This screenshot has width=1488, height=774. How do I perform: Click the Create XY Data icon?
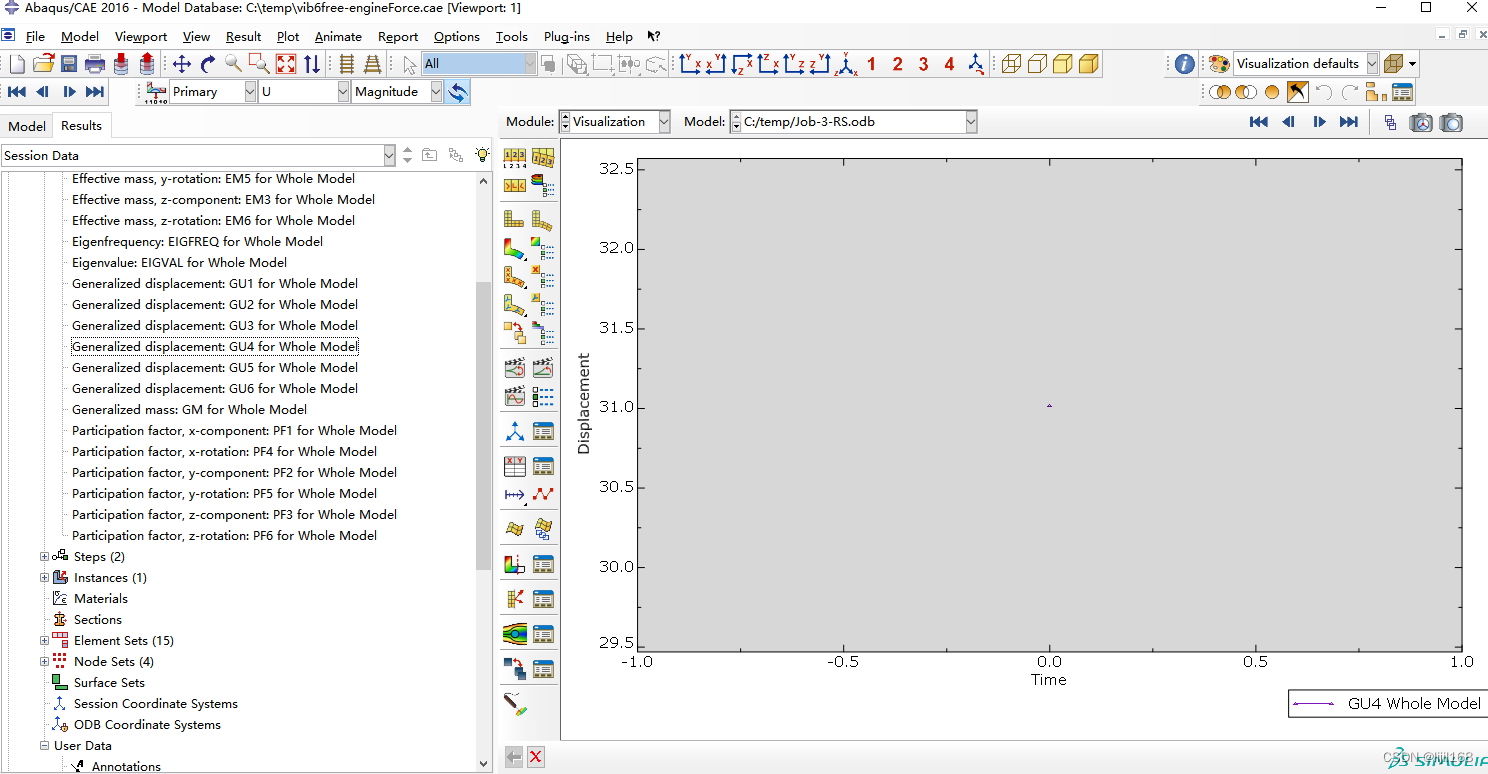[515, 466]
